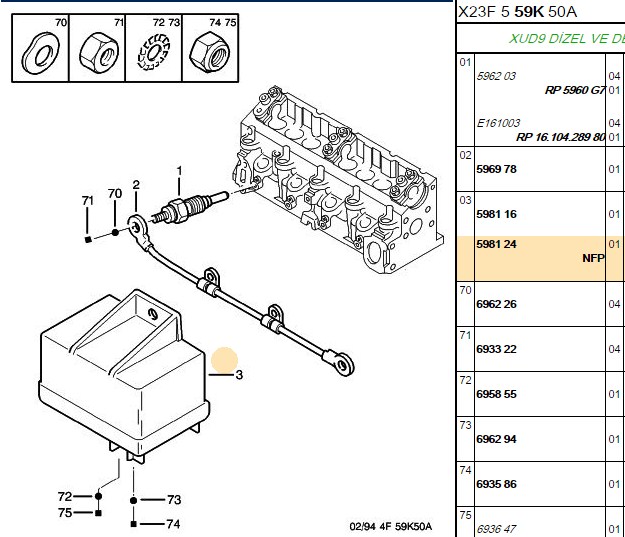Click callout 72 below the relay box
Image resolution: width=625 pixels, height=537 pixels.
(65, 496)
